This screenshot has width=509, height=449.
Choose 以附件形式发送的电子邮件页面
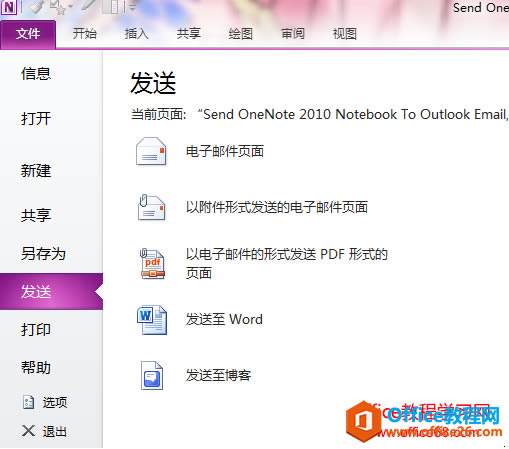(277, 207)
